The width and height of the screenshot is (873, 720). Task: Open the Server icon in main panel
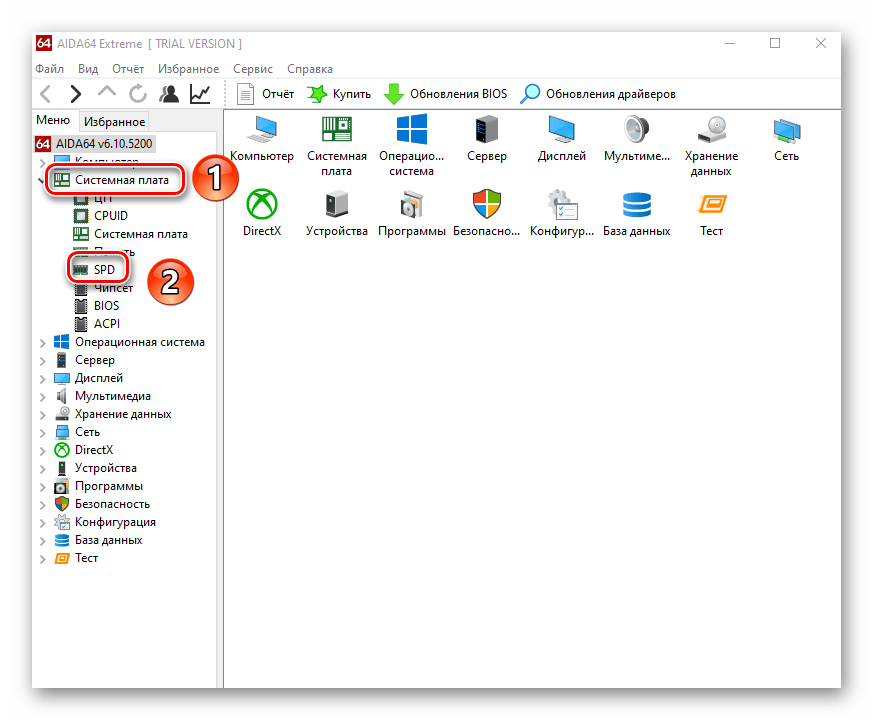tap(486, 130)
